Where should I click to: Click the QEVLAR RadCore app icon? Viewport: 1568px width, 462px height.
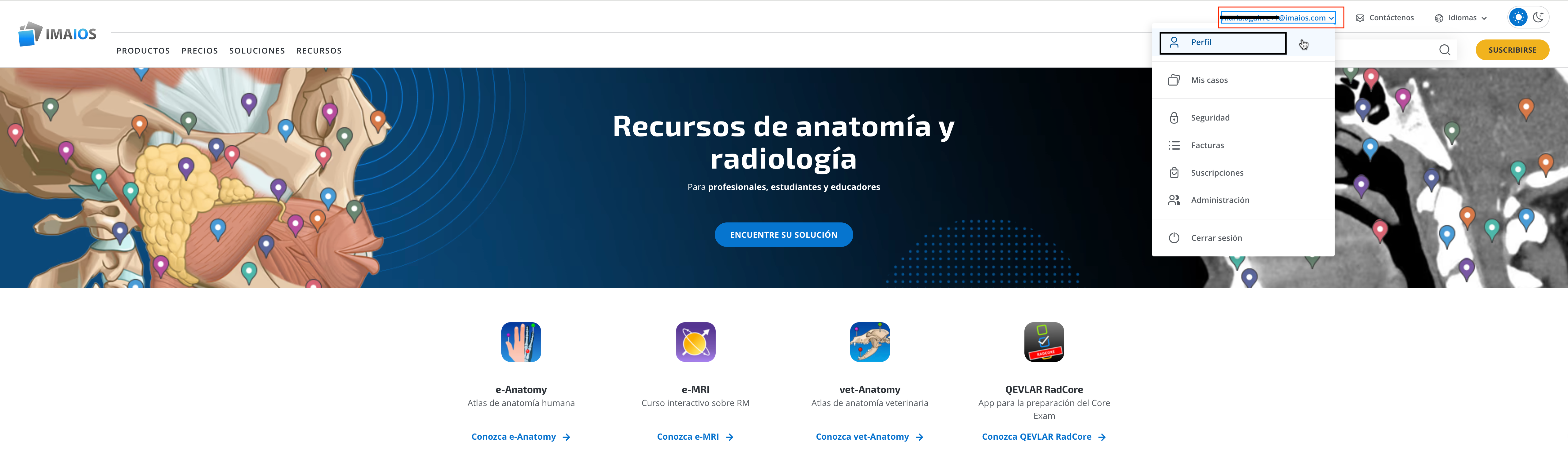point(1044,342)
